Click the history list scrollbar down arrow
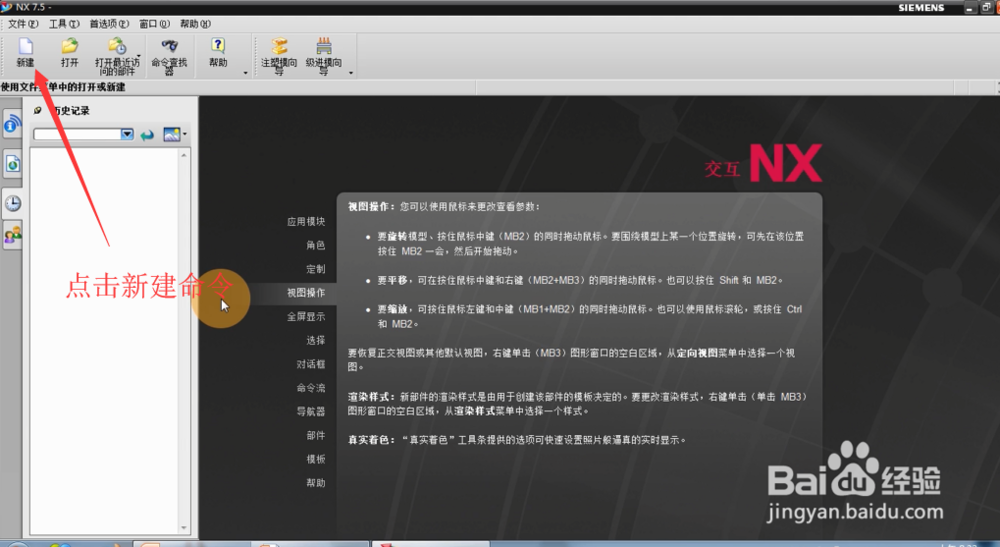The height and width of the screenshot is (547, 1000). [184, 528]
